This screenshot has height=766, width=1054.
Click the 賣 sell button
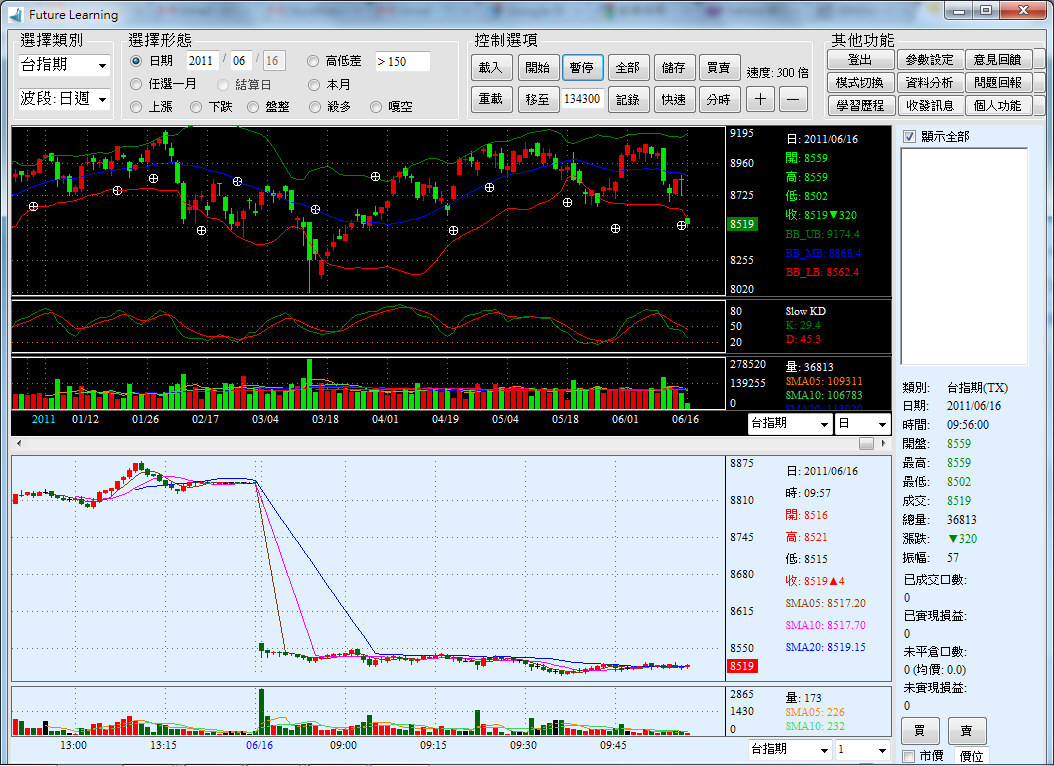[x=967, y=730]
